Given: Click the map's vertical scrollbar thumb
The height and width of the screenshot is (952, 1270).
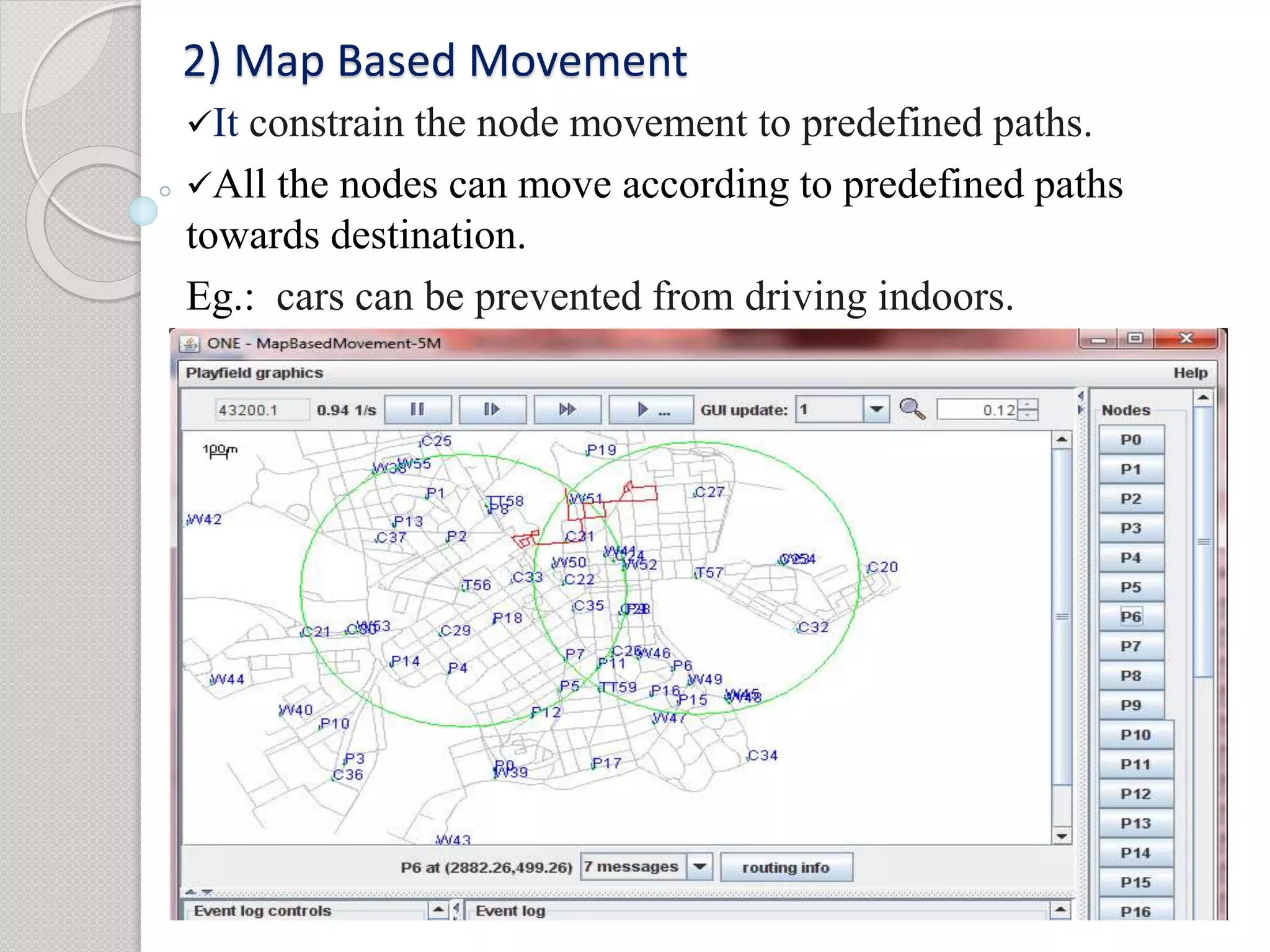Looking at the screenshot, I should click(x=1062, y=617).
